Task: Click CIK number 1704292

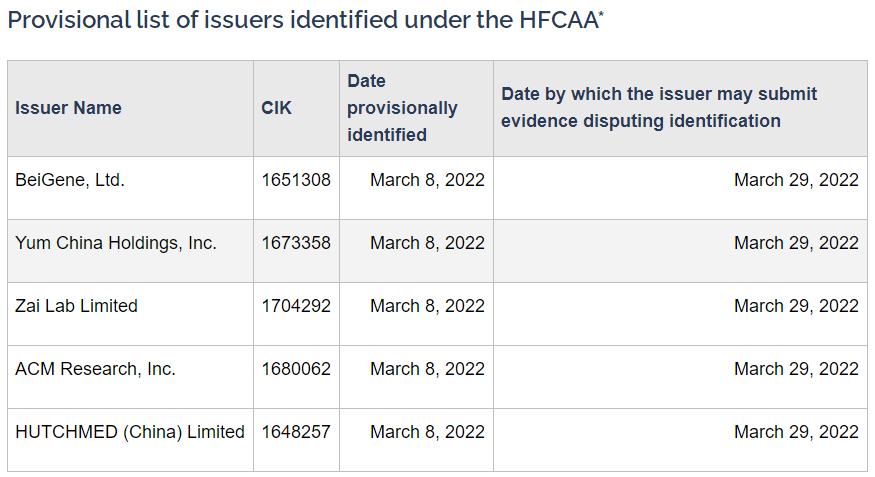Action: coord(296,306)
